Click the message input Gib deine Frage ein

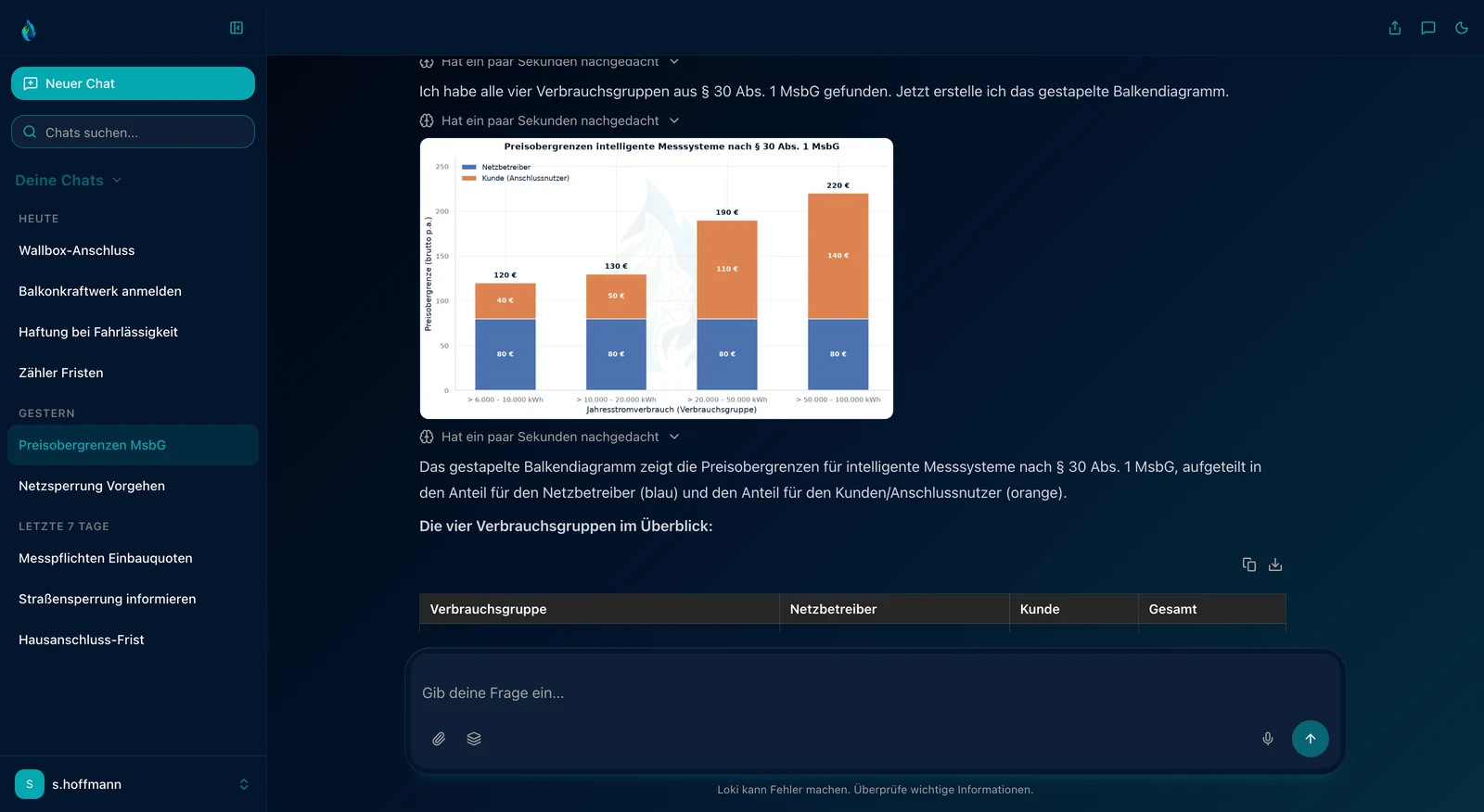pyautogui.click(x=875, y=692)
